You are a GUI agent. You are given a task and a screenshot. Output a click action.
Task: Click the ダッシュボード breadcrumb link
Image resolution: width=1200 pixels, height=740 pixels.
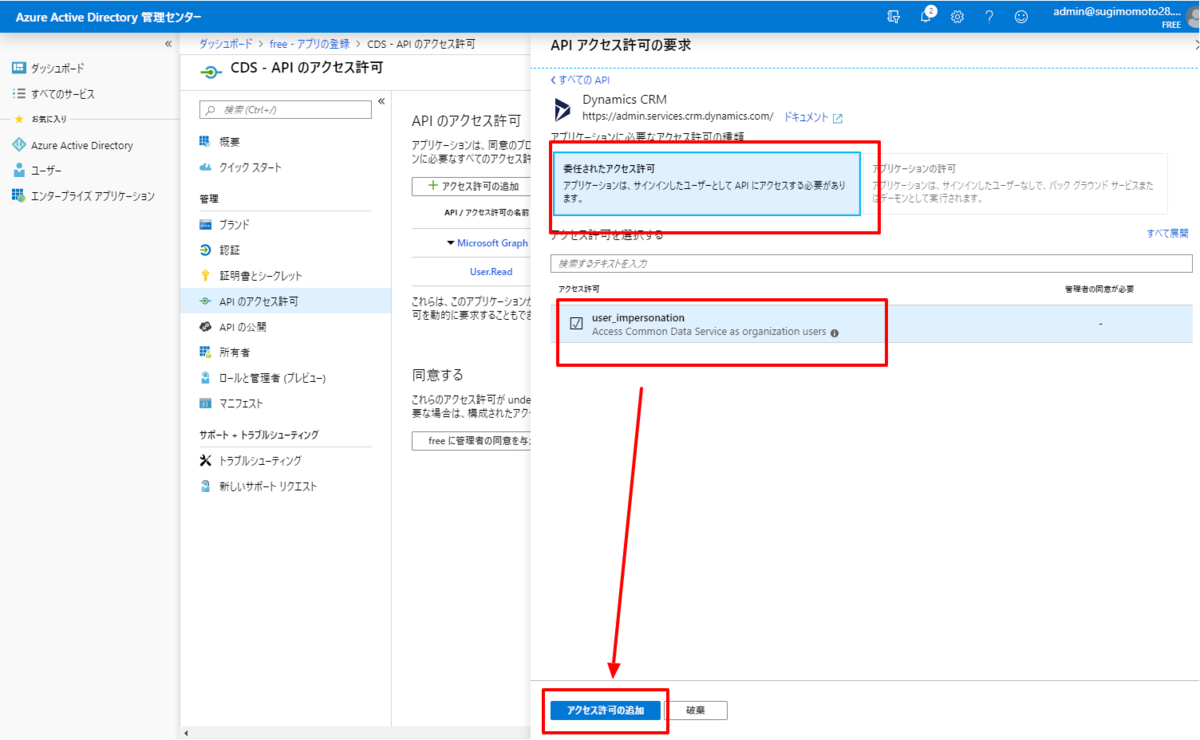click(x=226, y=44)
